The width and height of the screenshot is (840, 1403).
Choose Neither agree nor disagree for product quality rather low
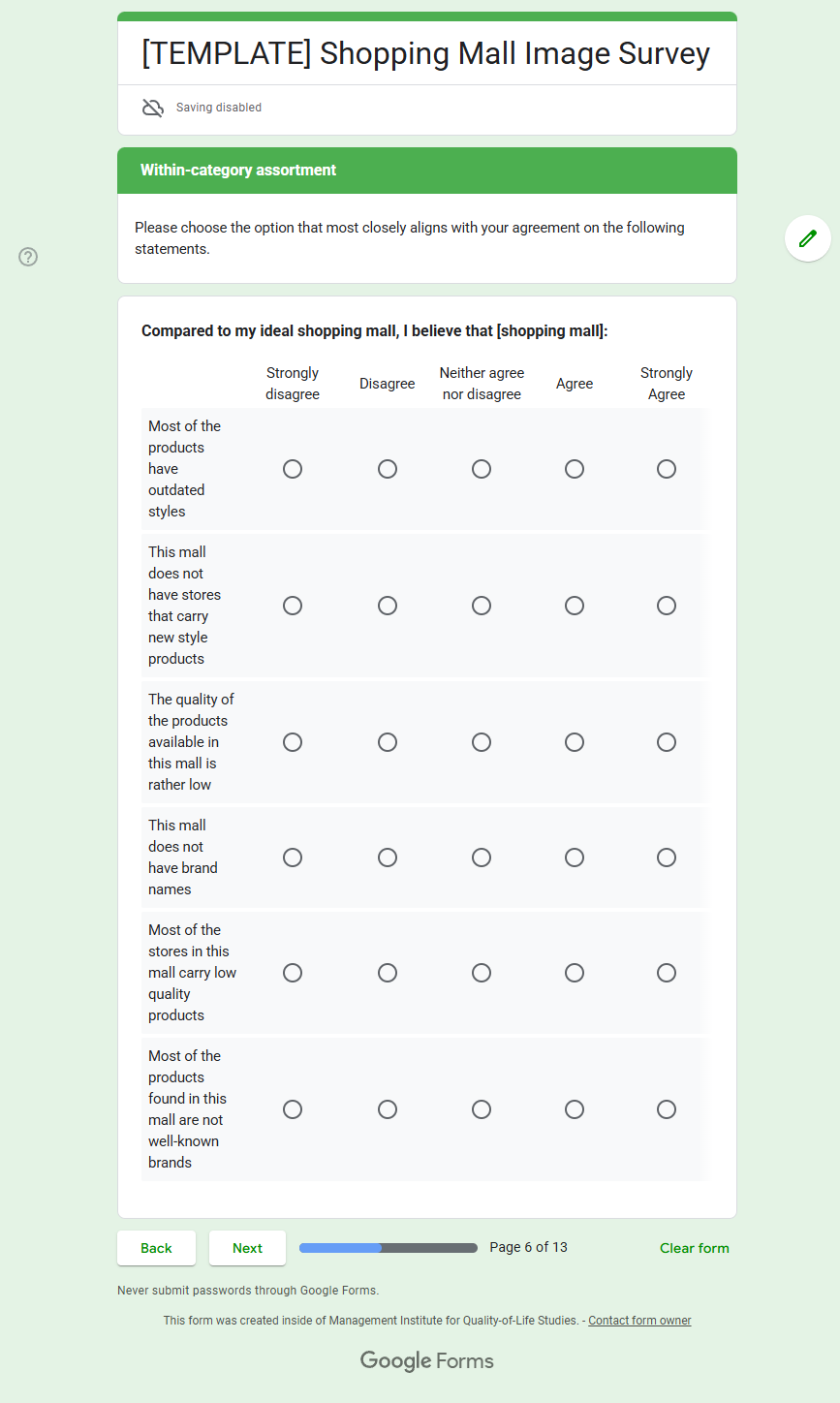(x=482, y=742)
